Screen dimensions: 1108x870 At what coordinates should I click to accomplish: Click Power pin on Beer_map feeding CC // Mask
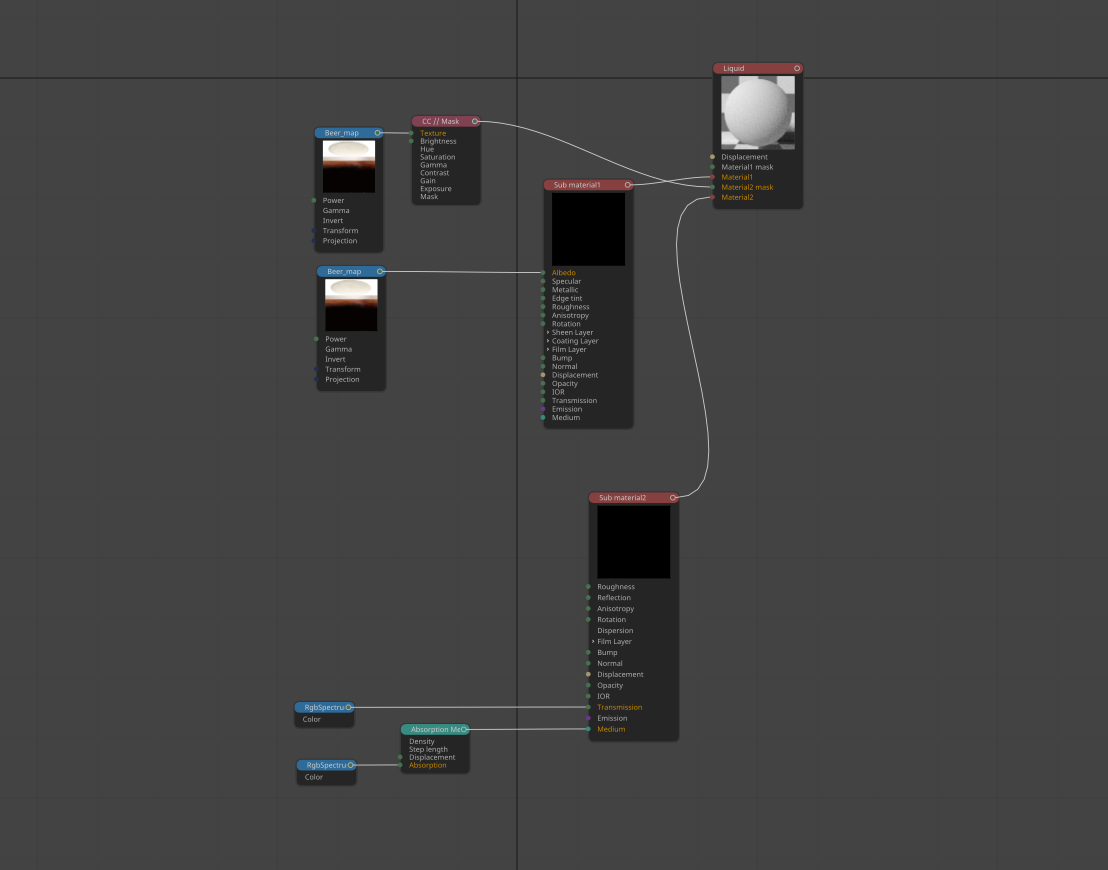click(x=314, y=201)
